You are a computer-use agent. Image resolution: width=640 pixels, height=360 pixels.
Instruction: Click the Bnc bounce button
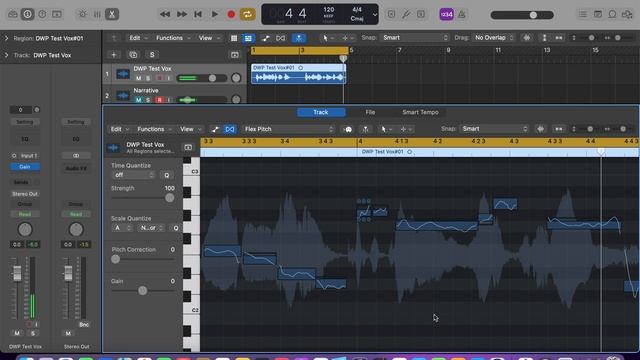pos(84,324)
